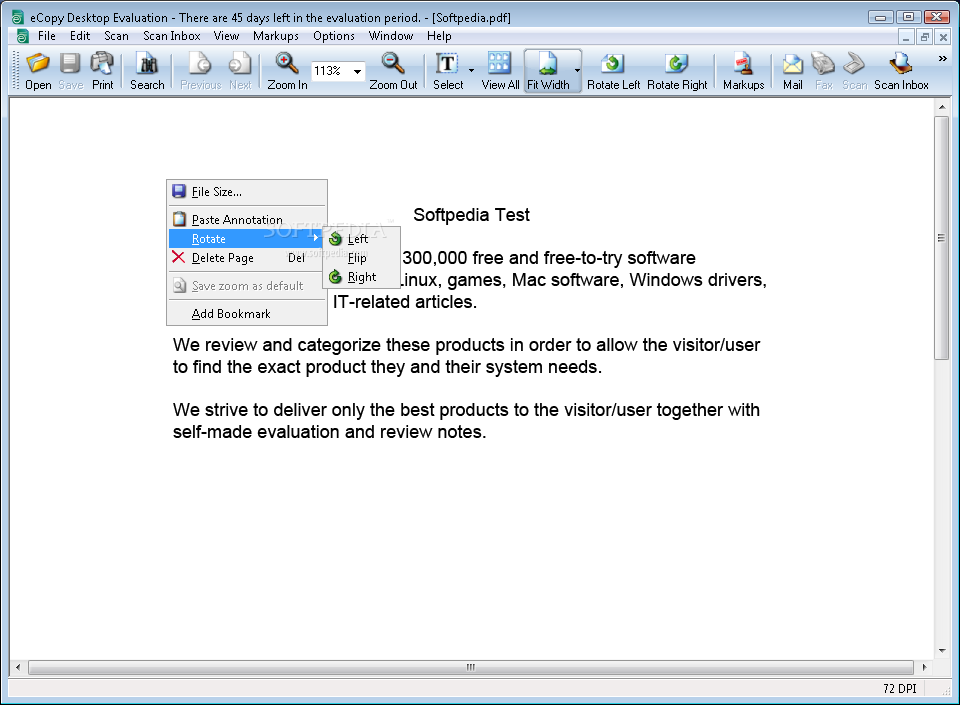Choose Save zoom as default entry
Image resolution: width=960 pixels, height=705 pixels.
pos(247,286)
